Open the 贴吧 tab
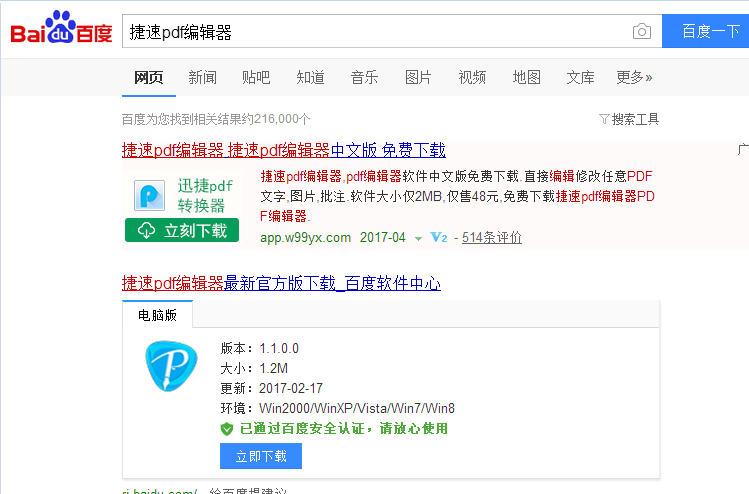This screenshot has width=749, height=494. pos(256,77)
